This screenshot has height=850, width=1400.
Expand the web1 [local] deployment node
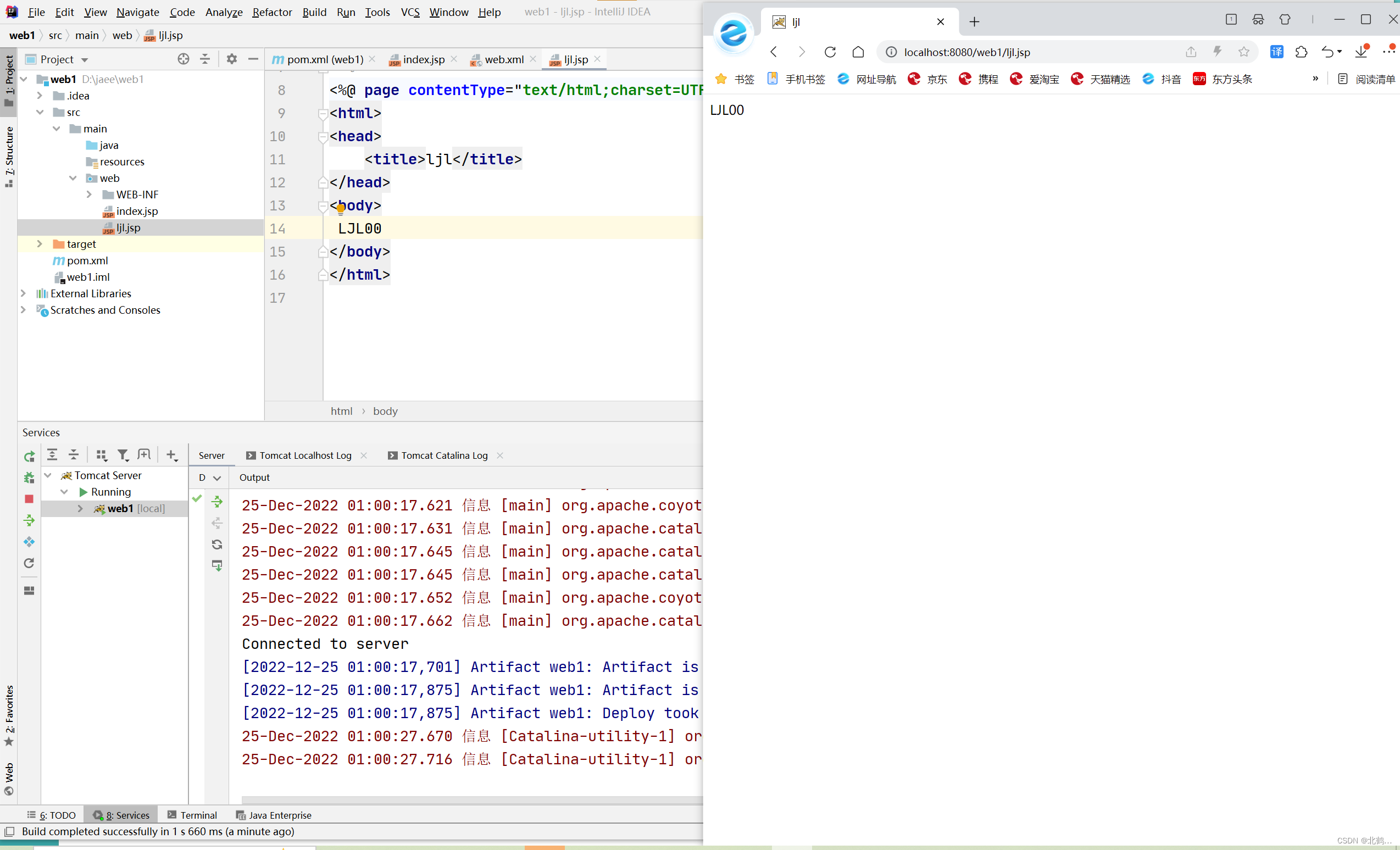(80, 509)
